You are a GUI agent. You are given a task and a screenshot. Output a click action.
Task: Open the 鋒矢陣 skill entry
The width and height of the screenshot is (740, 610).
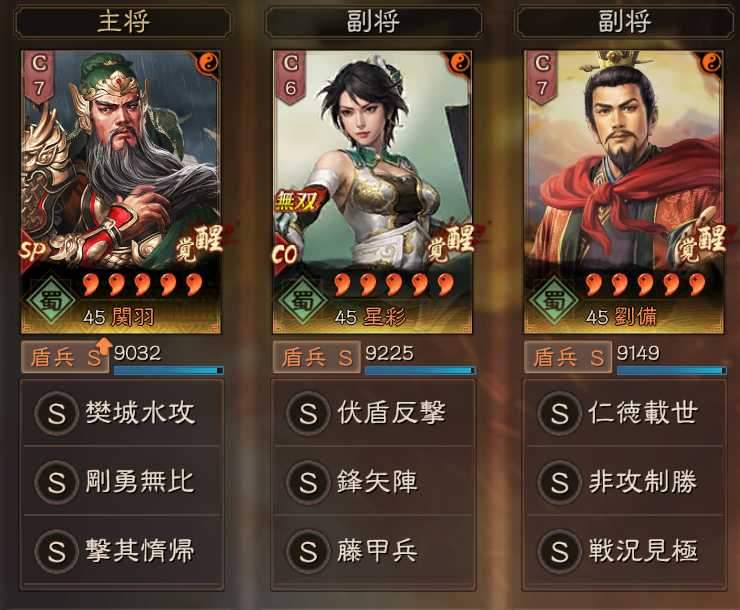(x=373, y=481)
